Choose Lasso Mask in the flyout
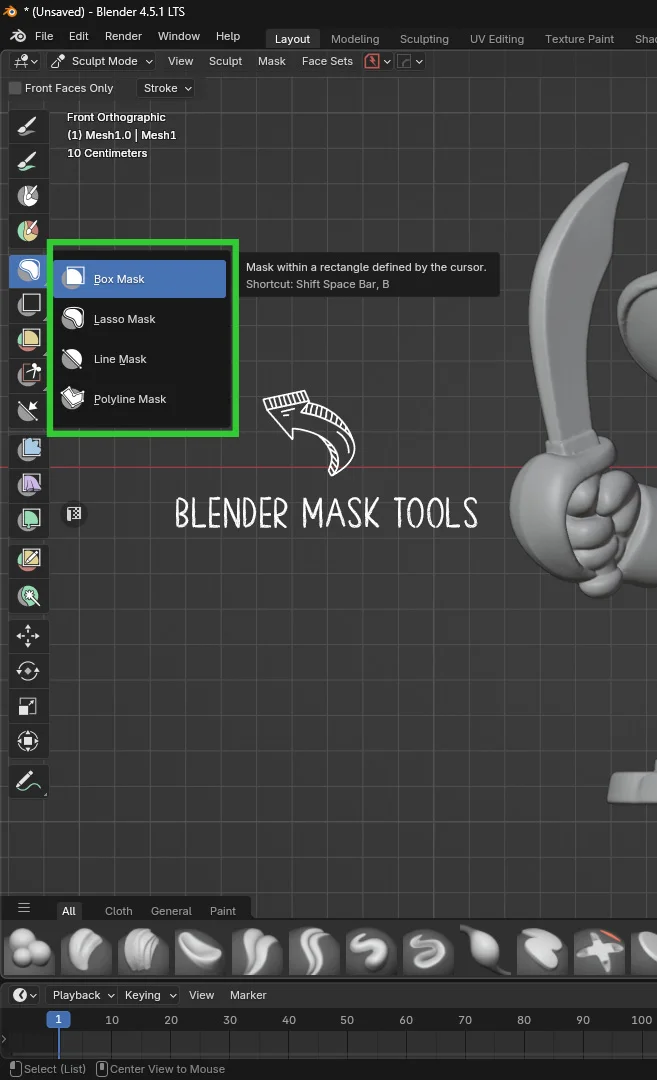Screen dimensions: 657x1080 pyautogui.click(x=140, y=319)
